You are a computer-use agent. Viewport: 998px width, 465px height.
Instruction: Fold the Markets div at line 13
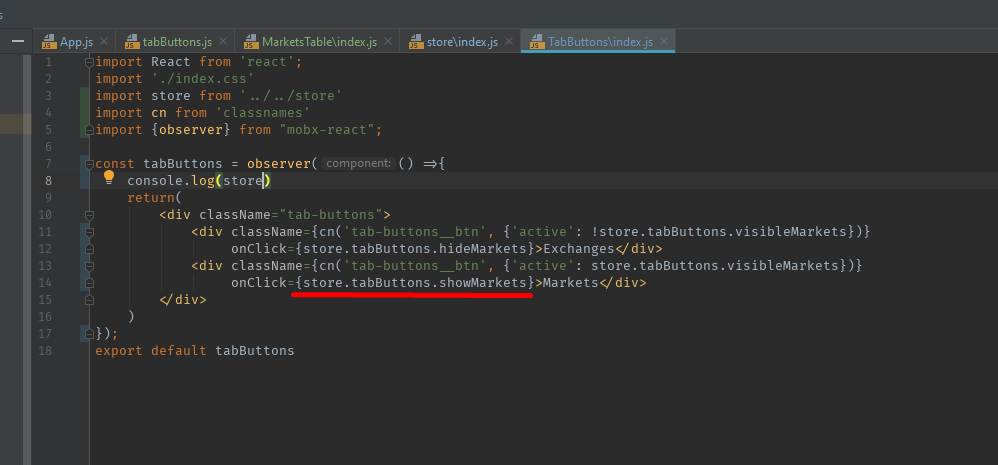point(90,266)
